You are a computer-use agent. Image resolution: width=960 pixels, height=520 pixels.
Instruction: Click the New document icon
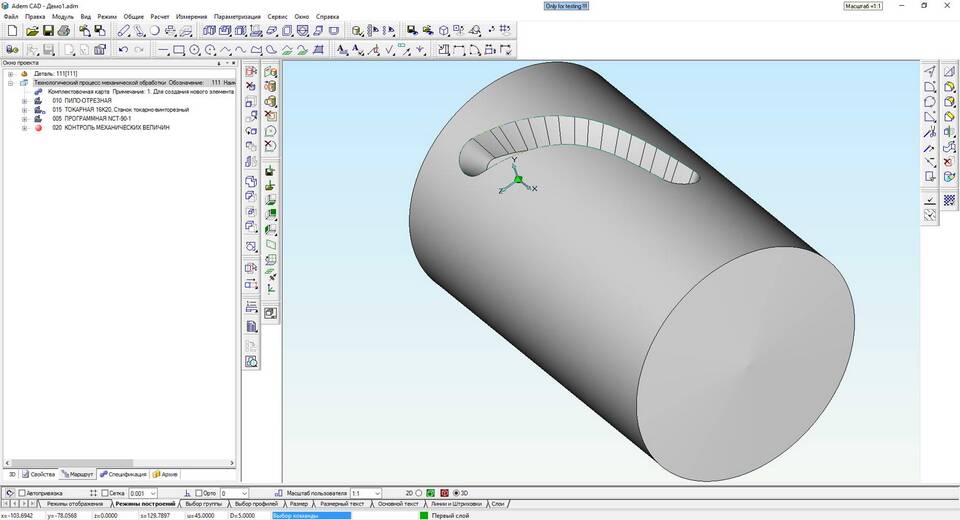13,31
